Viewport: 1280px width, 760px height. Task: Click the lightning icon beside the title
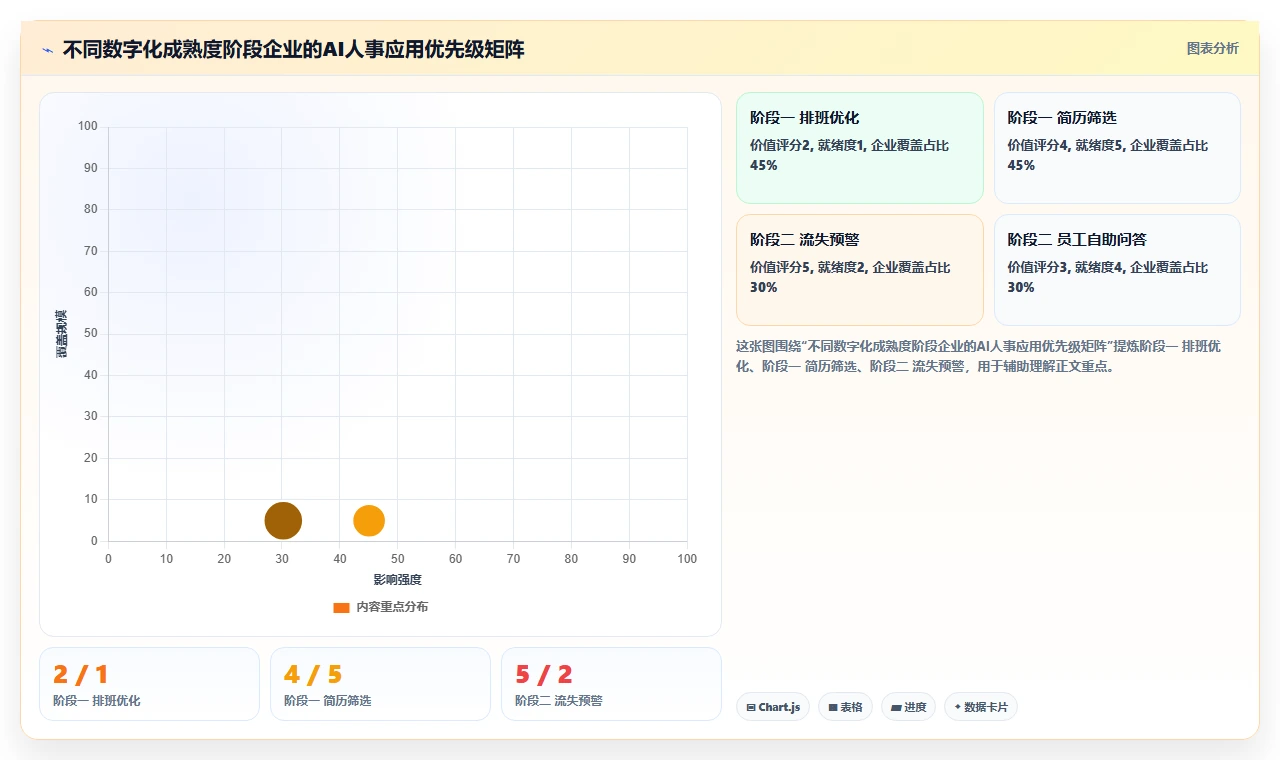[48, 50]
